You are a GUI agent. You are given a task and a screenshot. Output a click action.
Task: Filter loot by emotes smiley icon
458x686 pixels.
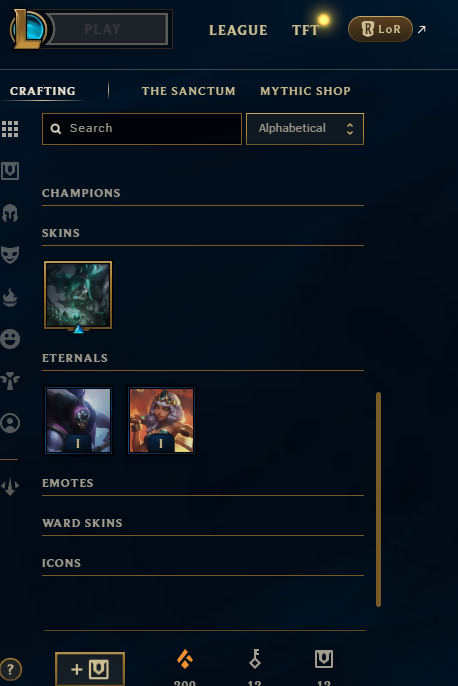(x=10, y=339)
